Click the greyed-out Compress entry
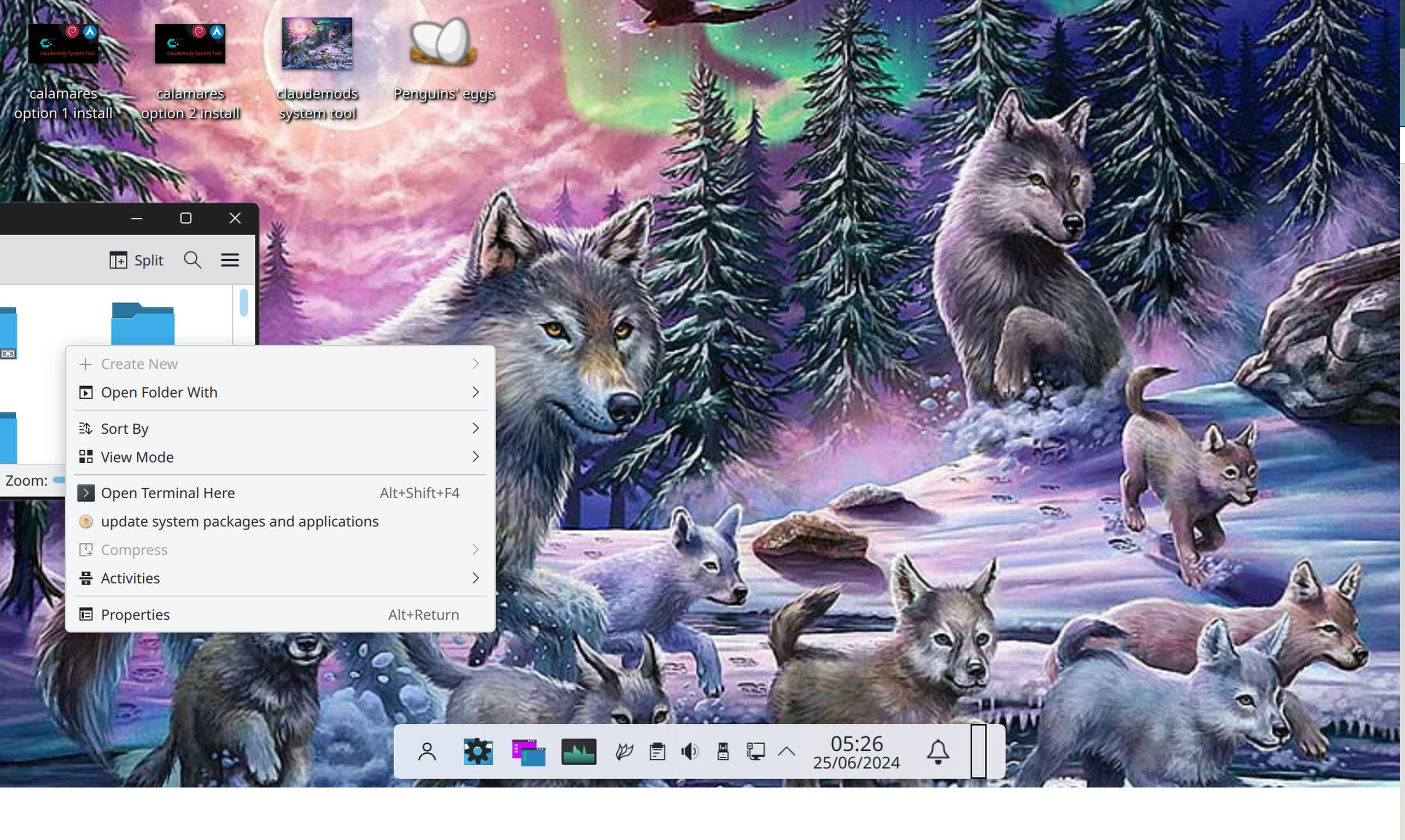This screenshot has height=840, width=1405. pos(280,550)
